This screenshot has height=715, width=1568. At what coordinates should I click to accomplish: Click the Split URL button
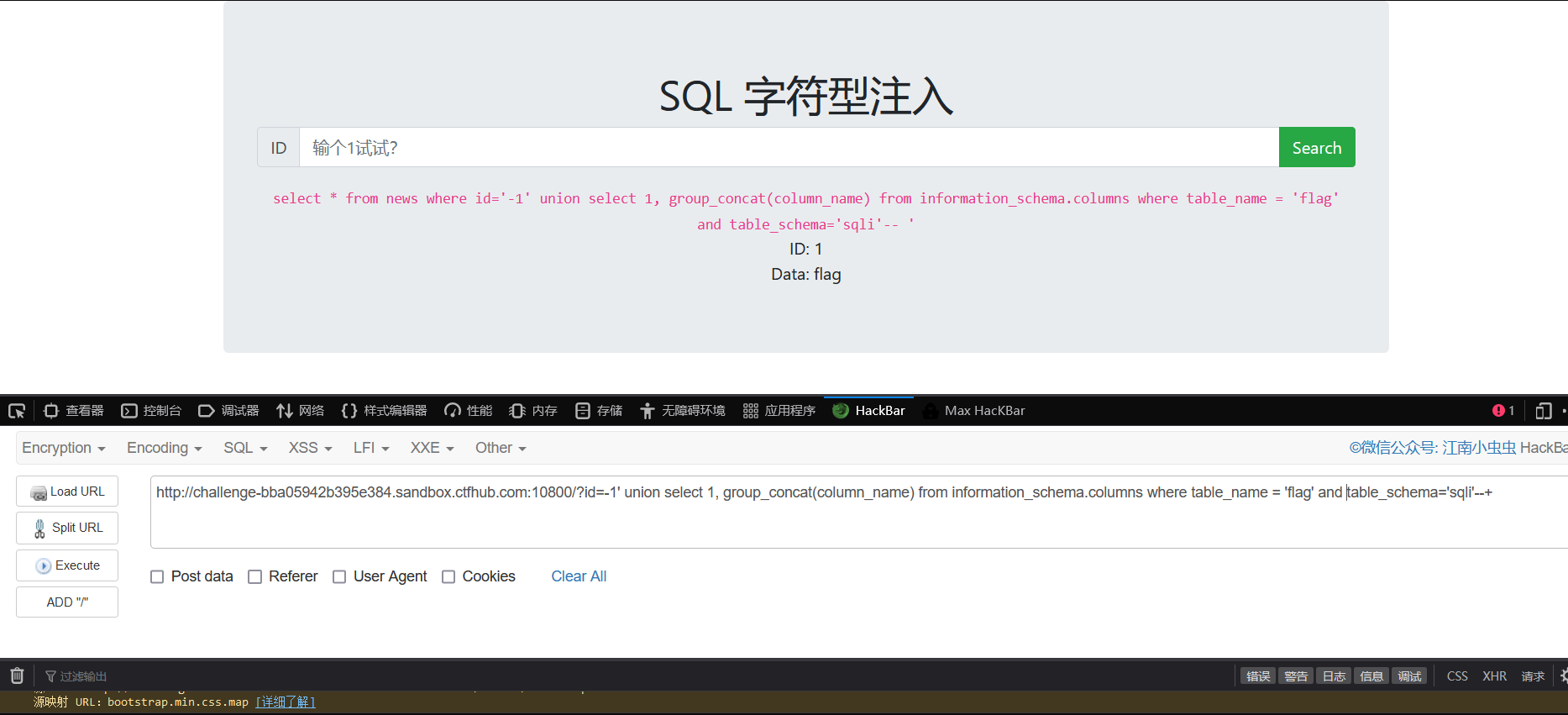pos(67,528)
